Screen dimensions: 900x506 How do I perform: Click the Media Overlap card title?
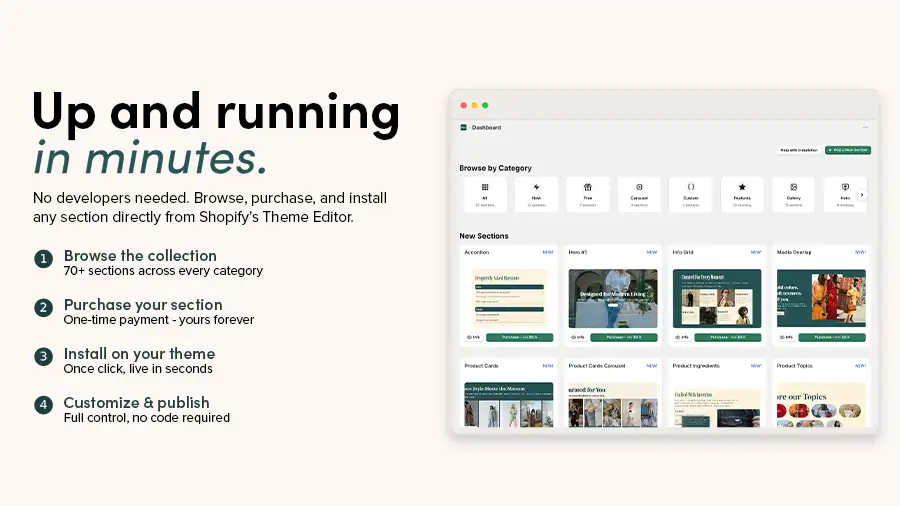click(x=794, y=252)
